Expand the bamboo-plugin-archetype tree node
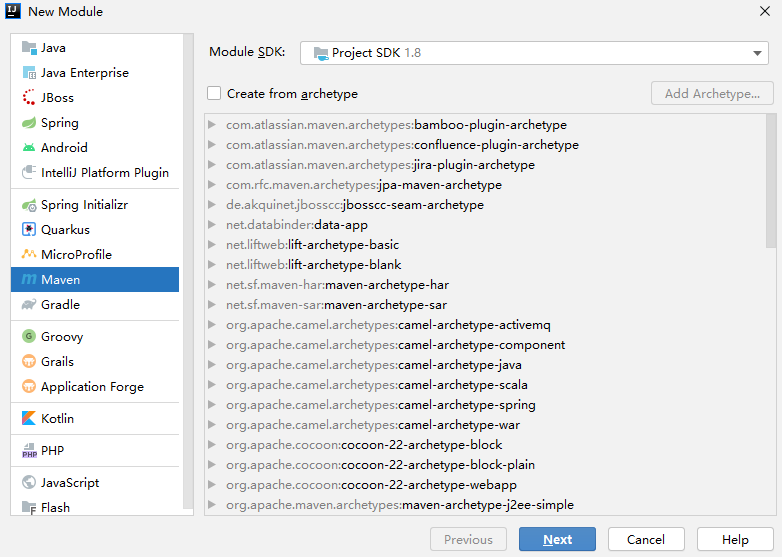 click(x=213, y=125)
